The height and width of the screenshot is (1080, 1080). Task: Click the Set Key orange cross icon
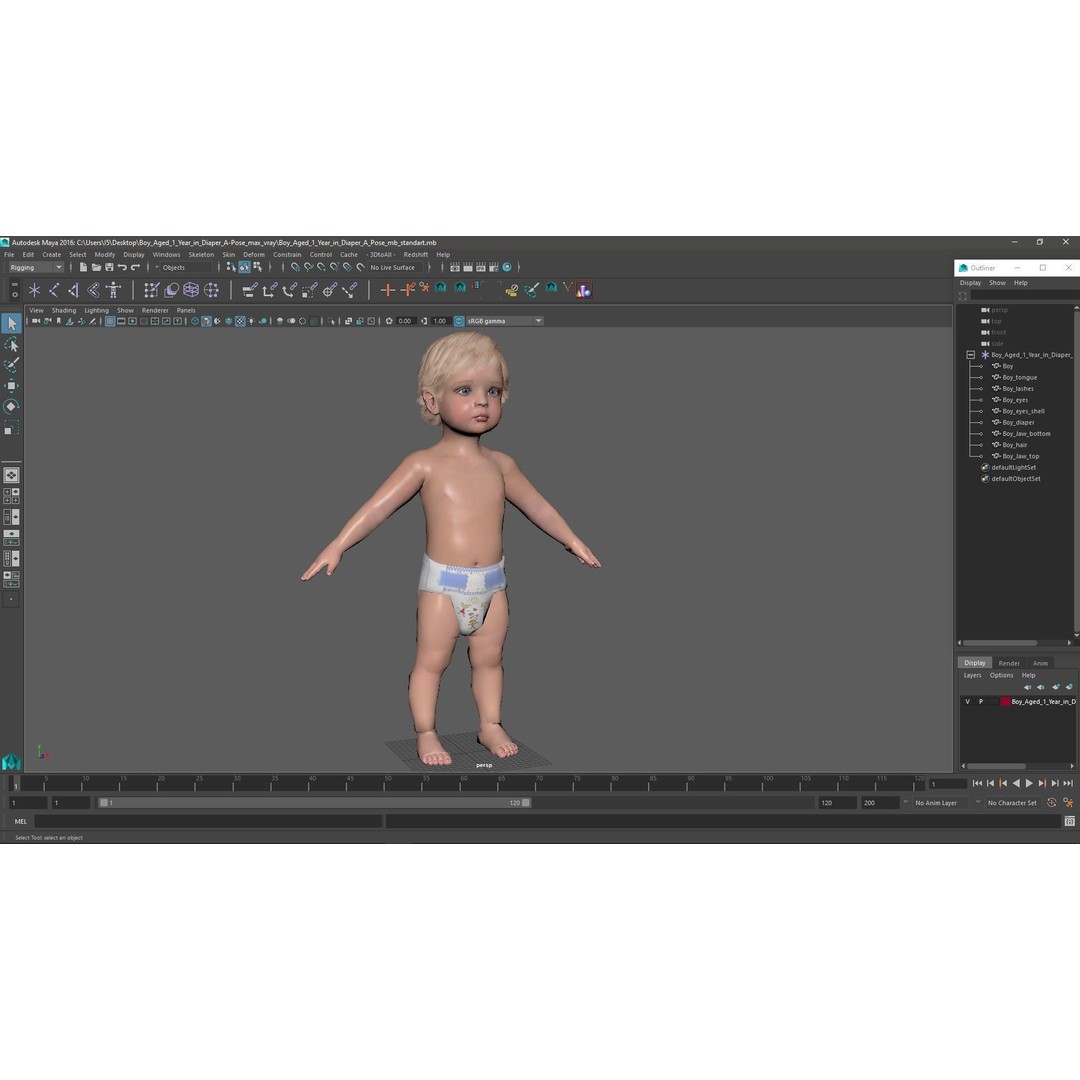(387, 290)
